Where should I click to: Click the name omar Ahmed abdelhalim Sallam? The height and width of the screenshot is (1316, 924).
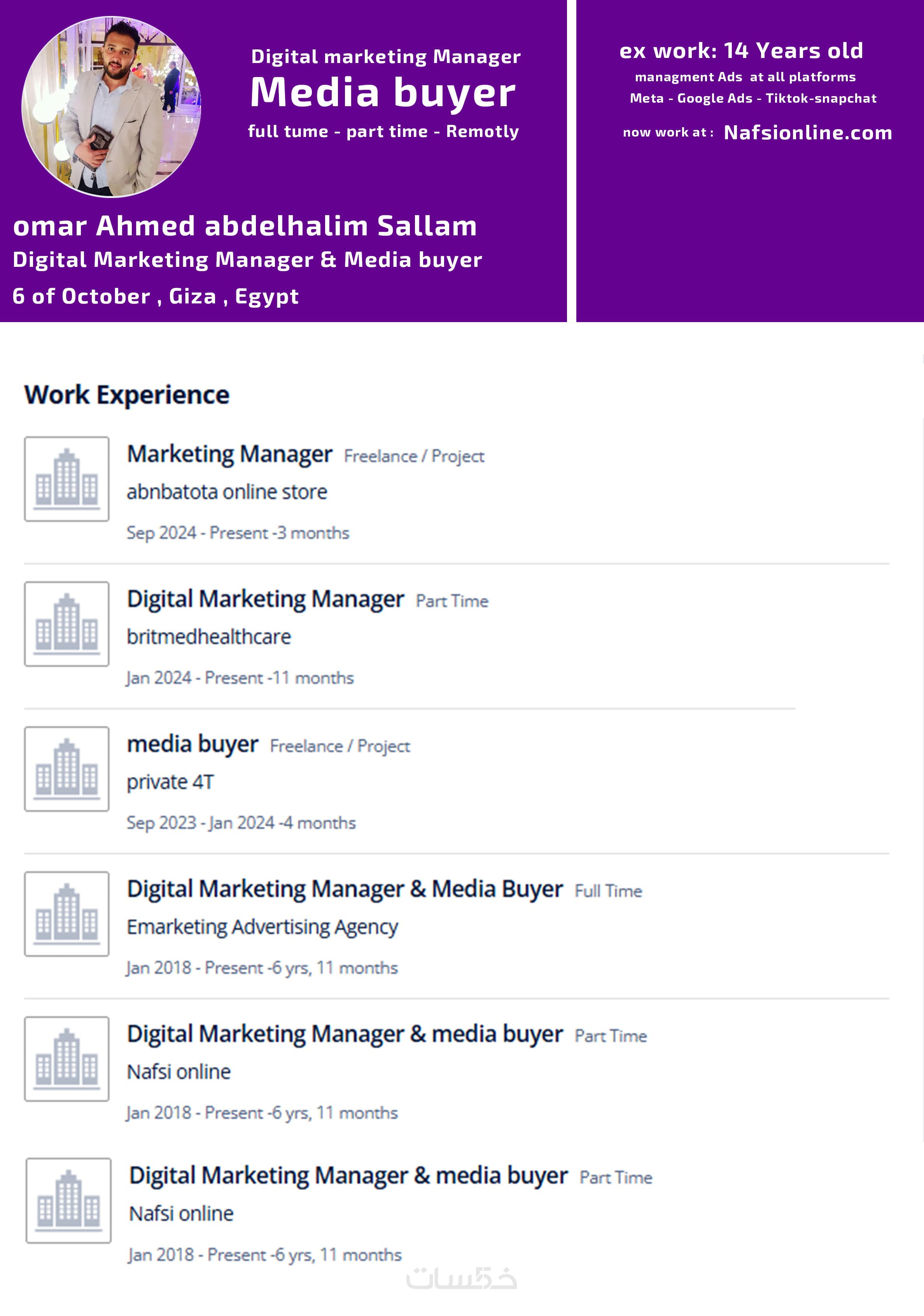point(245,226)
